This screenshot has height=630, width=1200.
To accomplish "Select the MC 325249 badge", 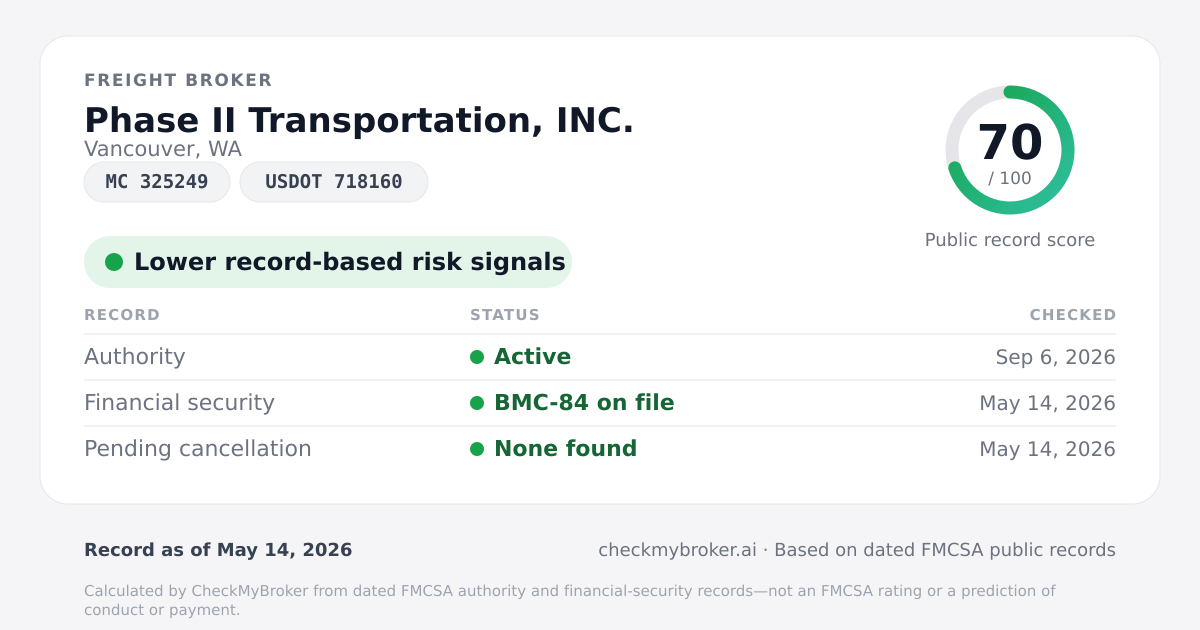I will [x=157, y=182].
